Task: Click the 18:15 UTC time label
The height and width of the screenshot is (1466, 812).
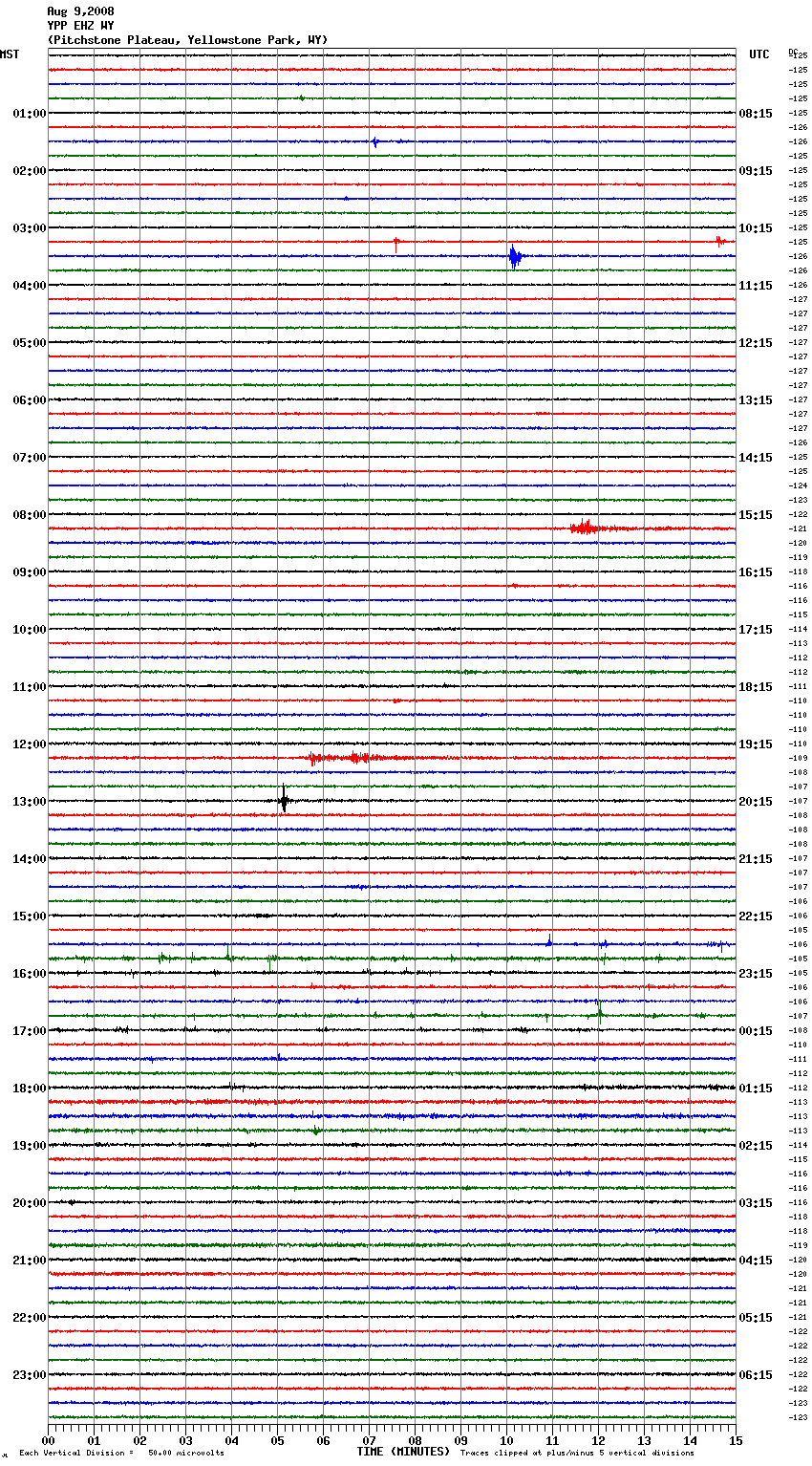Action: pyautogui.click(x=756, y=687)
